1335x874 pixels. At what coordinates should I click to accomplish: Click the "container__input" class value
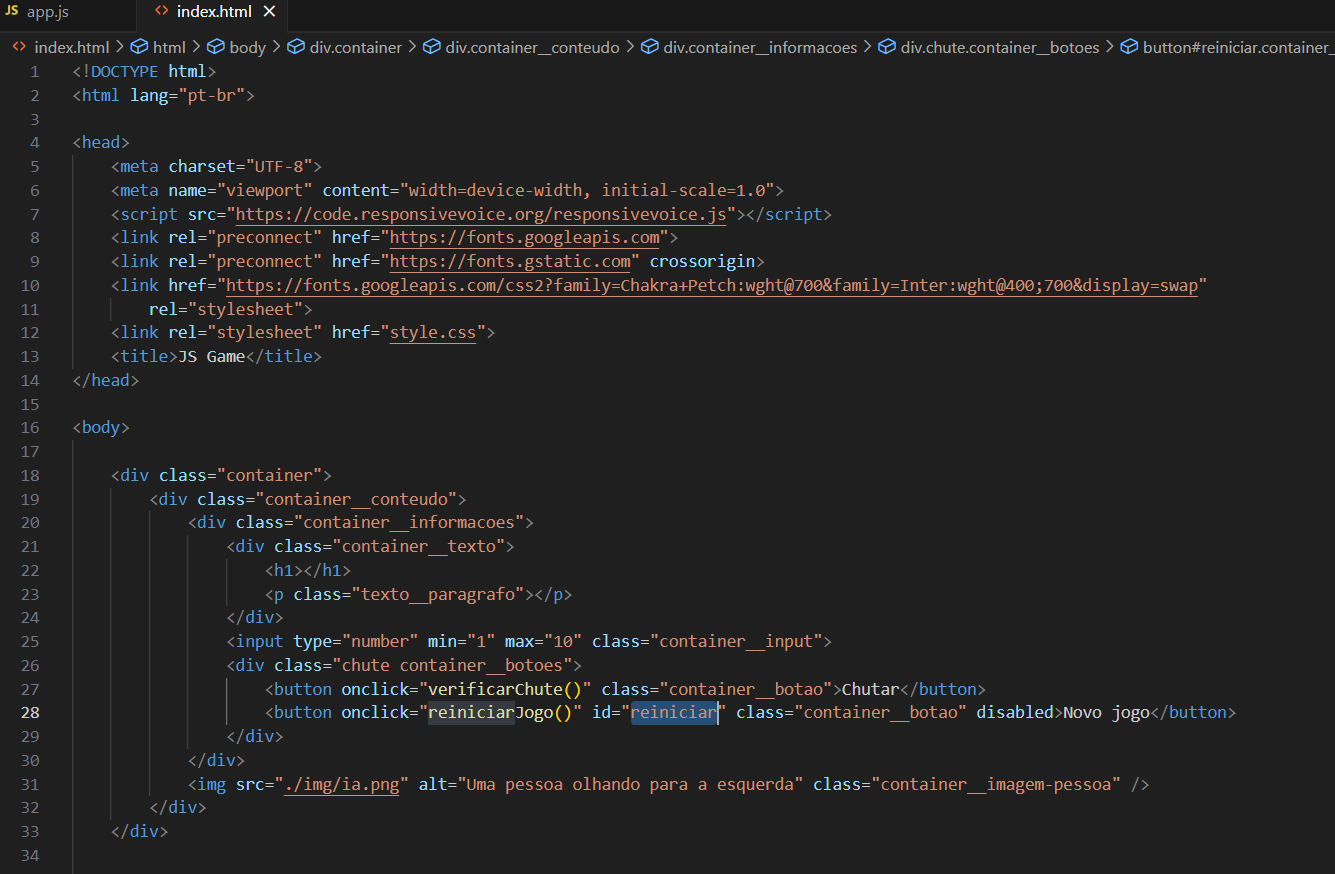(737, 641)
